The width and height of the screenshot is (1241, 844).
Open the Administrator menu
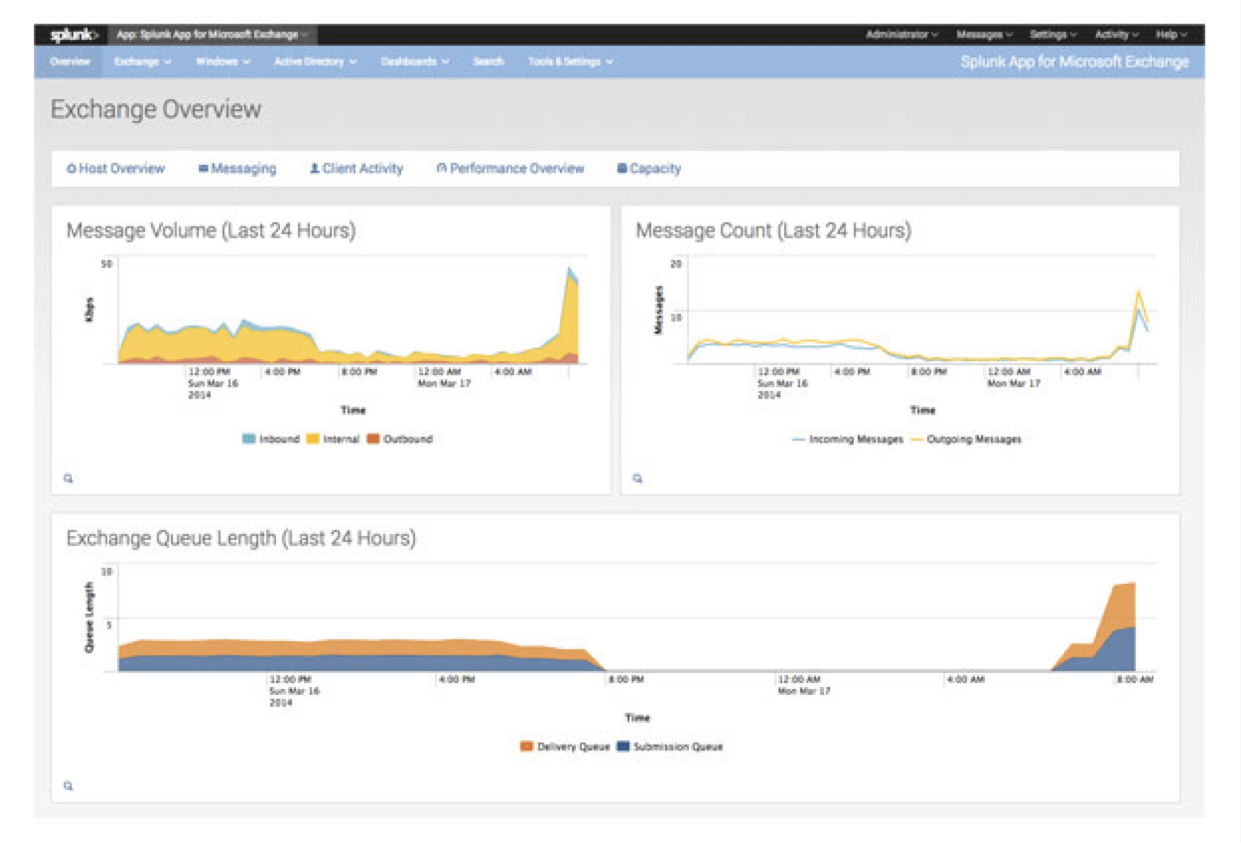[x=902, y=35]
